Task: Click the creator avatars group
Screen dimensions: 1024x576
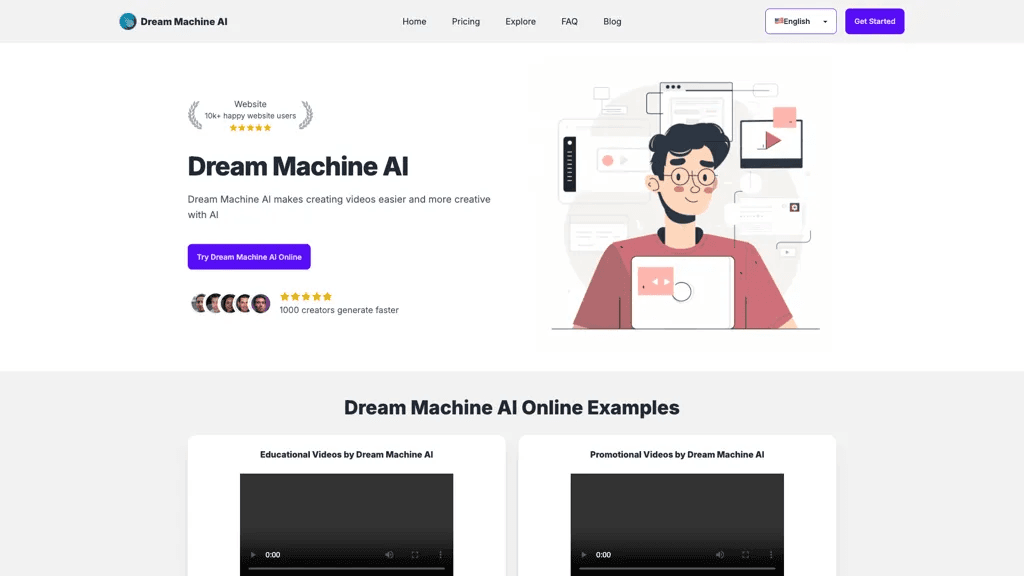Action: (231, 303)
